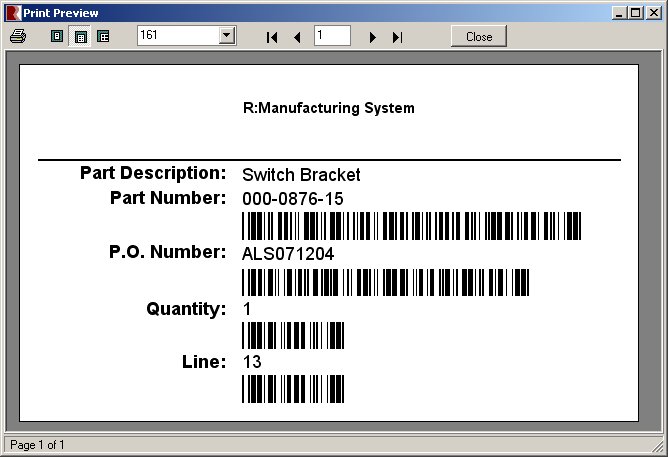Go to the first page
Viewport: 668px width, 457px height.
coord(272,37)
